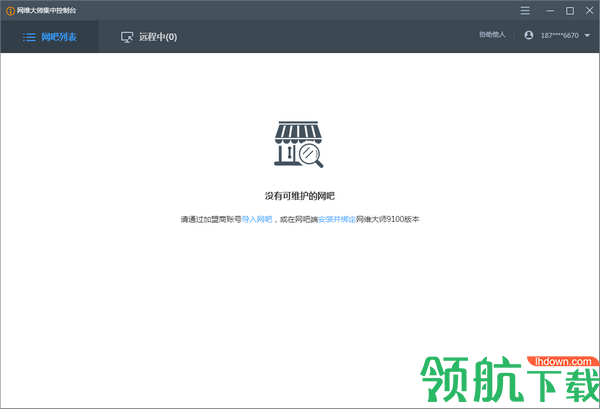Expand the account dropdown arrow
This screenshot has height=409, width=600.
pos(587,36)
